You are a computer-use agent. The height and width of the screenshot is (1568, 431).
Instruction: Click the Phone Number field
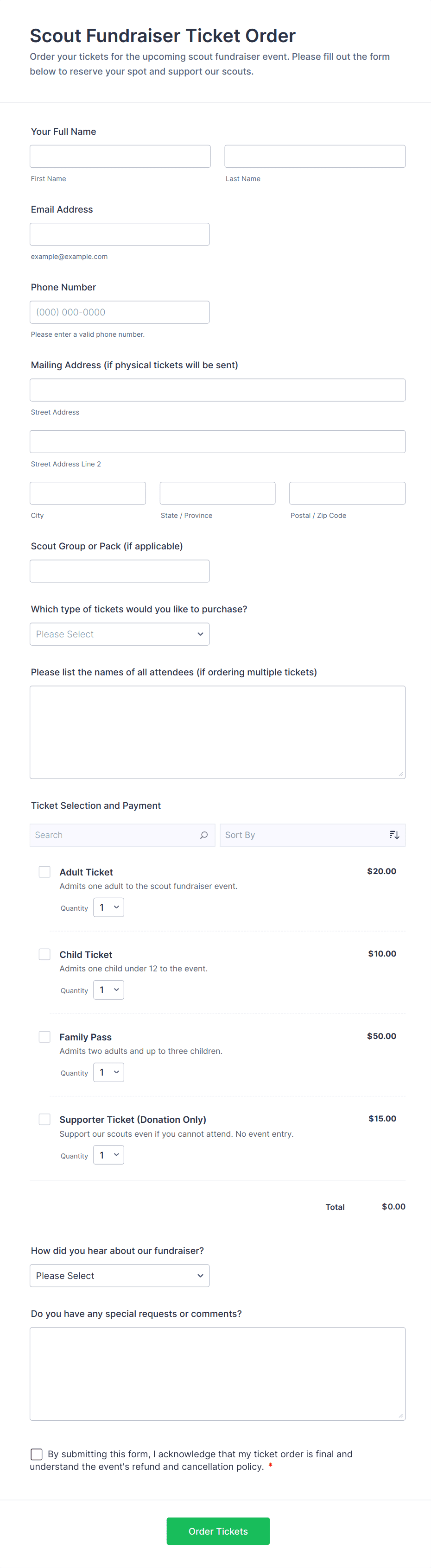119,312
